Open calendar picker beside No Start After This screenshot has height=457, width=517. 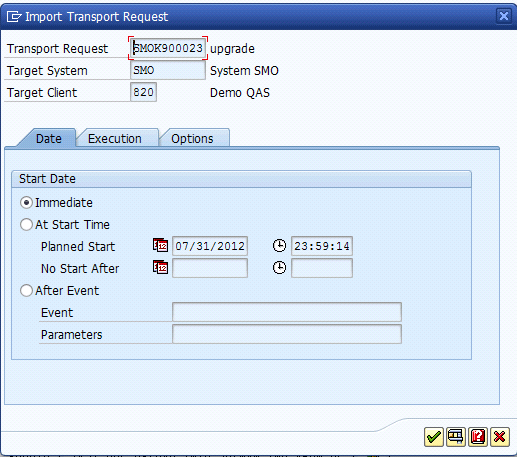pos(160,268)
